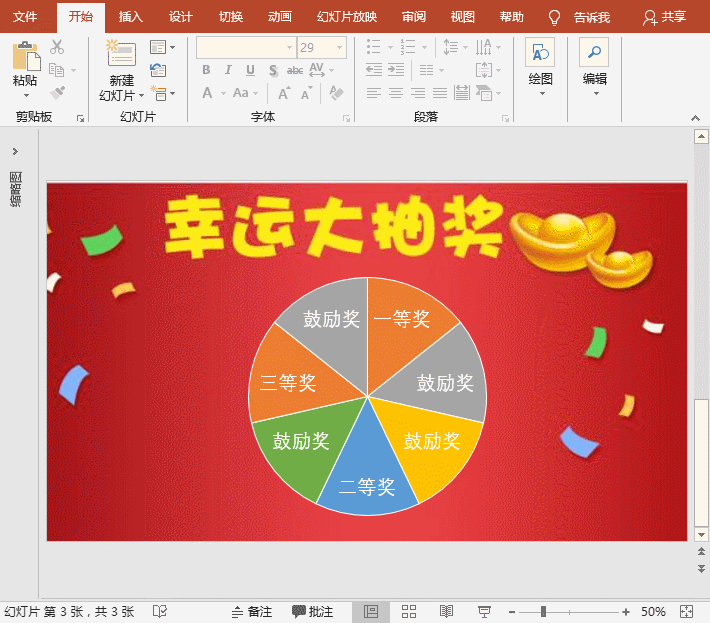Switch to the Transitions (切换) tab
The image size is (710, 623).
click(x=231, y=17)
